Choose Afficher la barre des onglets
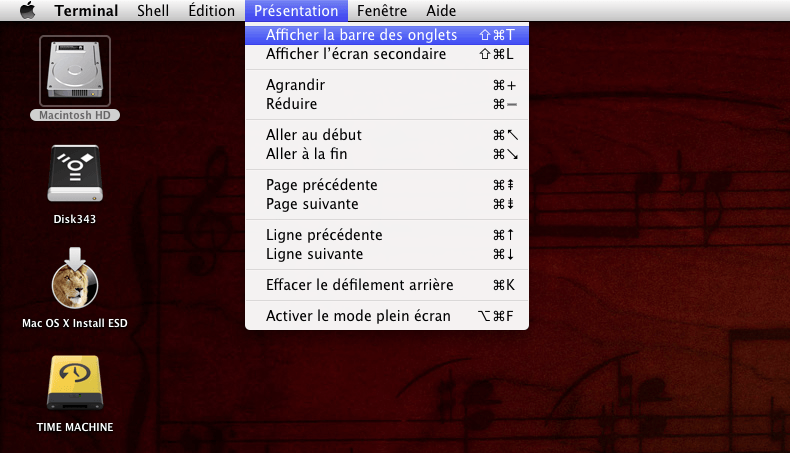 tap(387, 35)
